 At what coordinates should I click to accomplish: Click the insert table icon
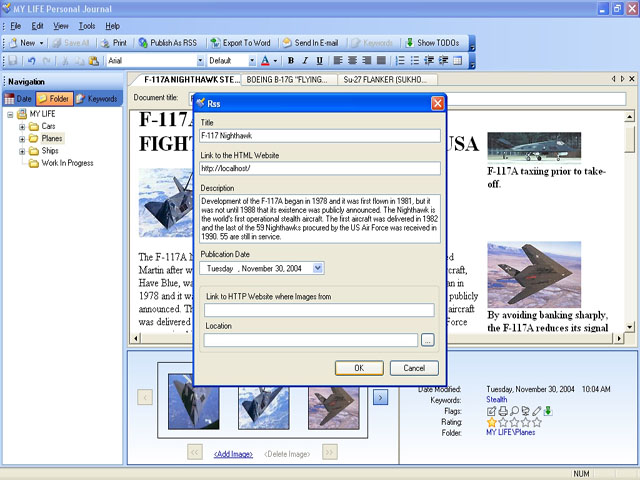click(x=458, y=61)
